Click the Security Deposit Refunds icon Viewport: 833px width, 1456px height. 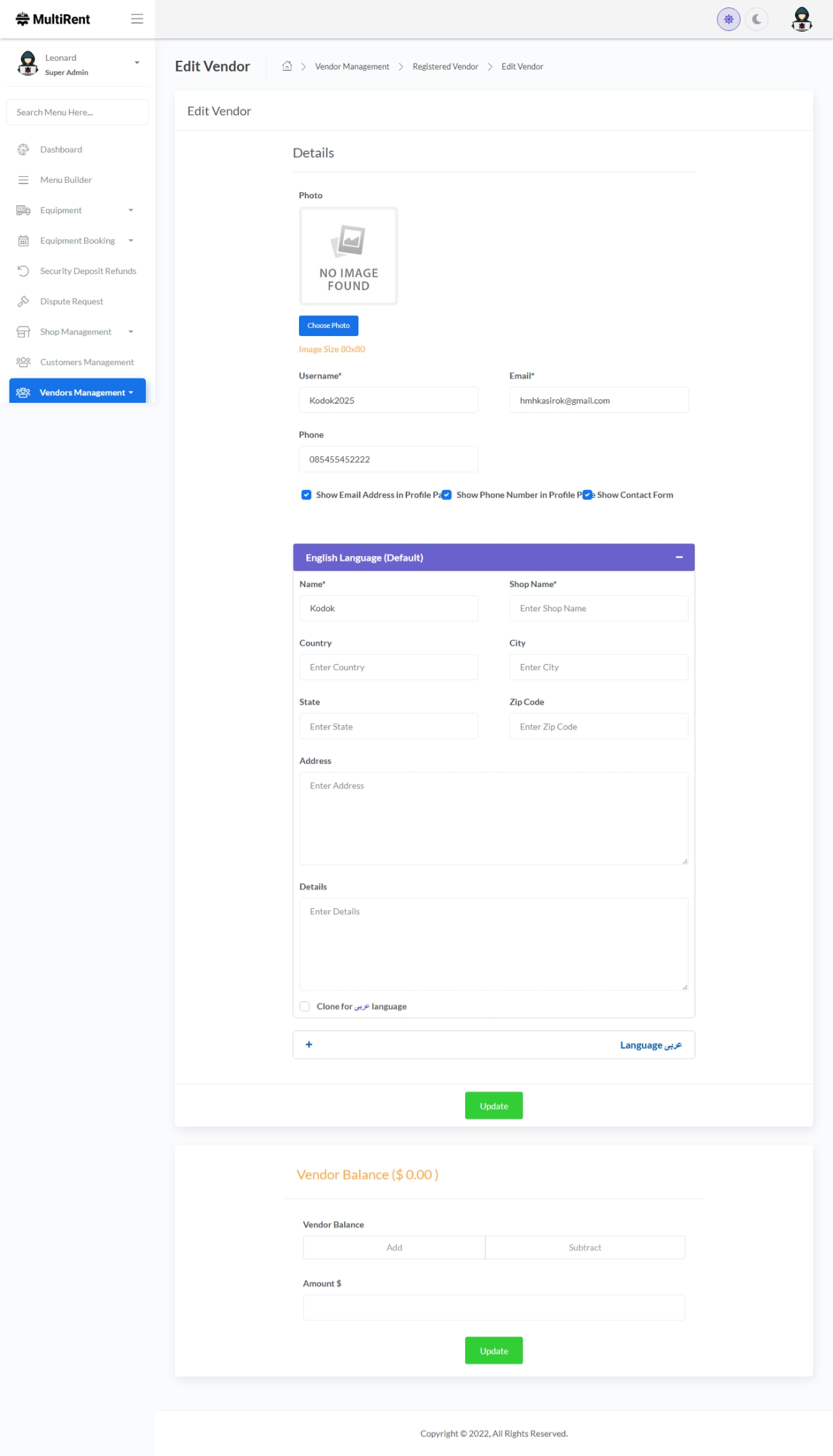(24, 271)
